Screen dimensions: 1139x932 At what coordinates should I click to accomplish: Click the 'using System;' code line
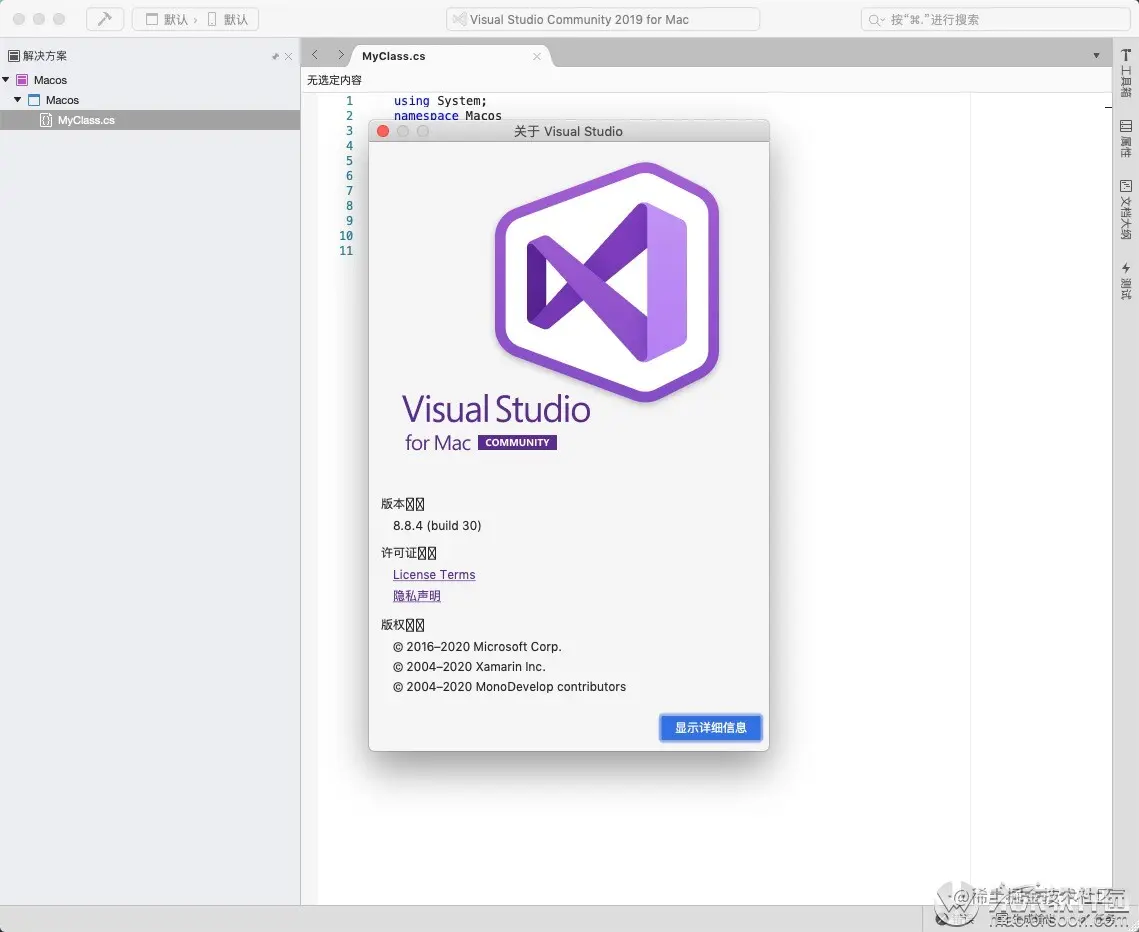(x=440, y=101)
